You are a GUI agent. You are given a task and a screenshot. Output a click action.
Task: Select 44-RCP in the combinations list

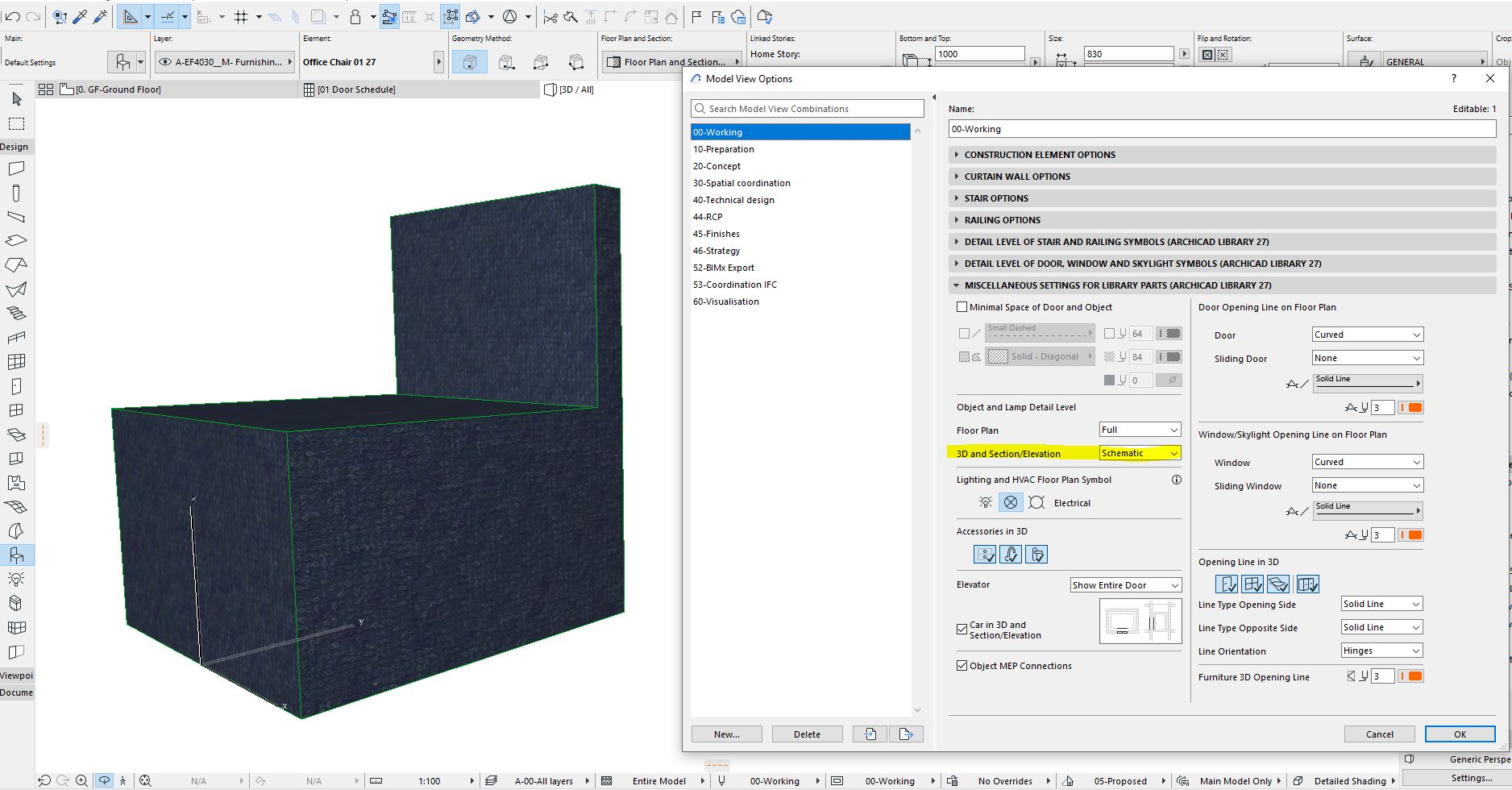(x=801, y=217)
